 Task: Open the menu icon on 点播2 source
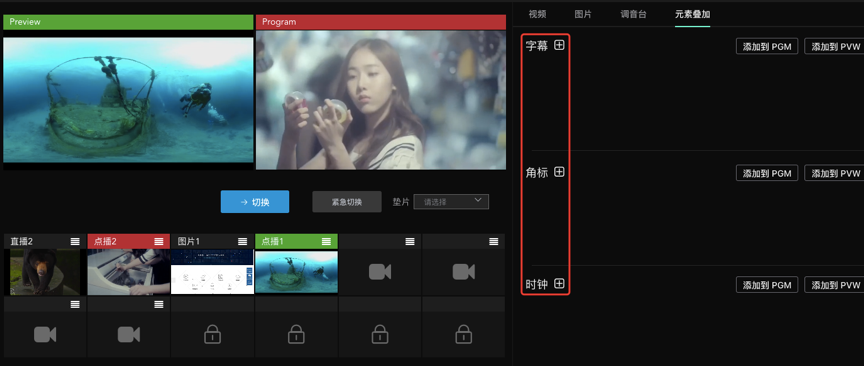(159, 241)
